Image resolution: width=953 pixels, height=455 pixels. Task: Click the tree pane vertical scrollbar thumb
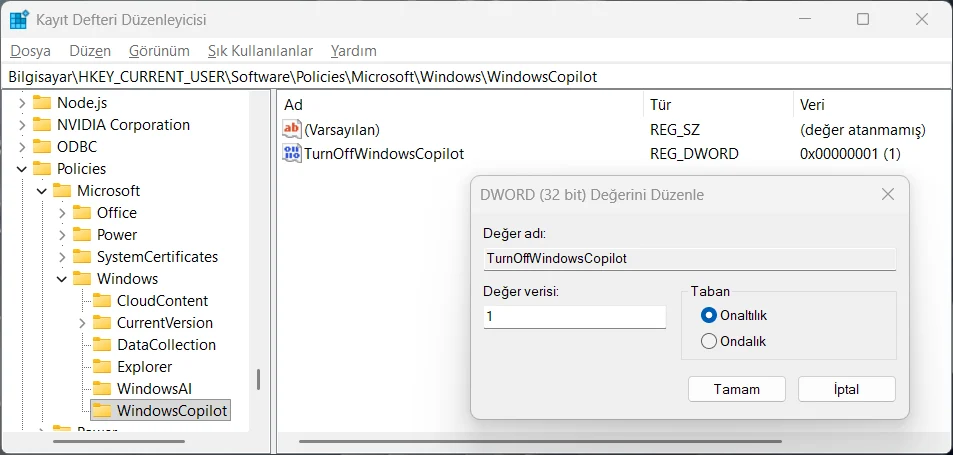[x=258, y=380]
